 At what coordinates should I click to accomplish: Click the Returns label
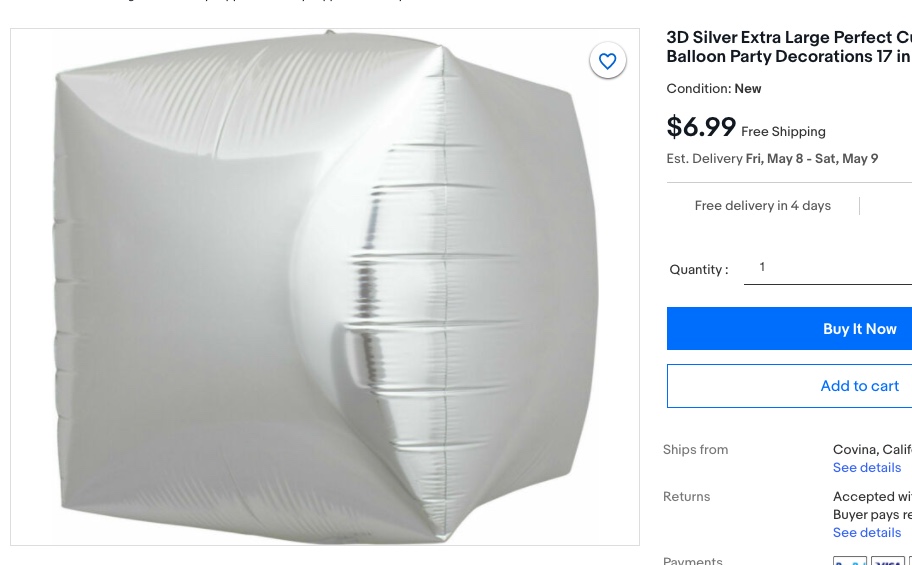(x=686, y=497)
